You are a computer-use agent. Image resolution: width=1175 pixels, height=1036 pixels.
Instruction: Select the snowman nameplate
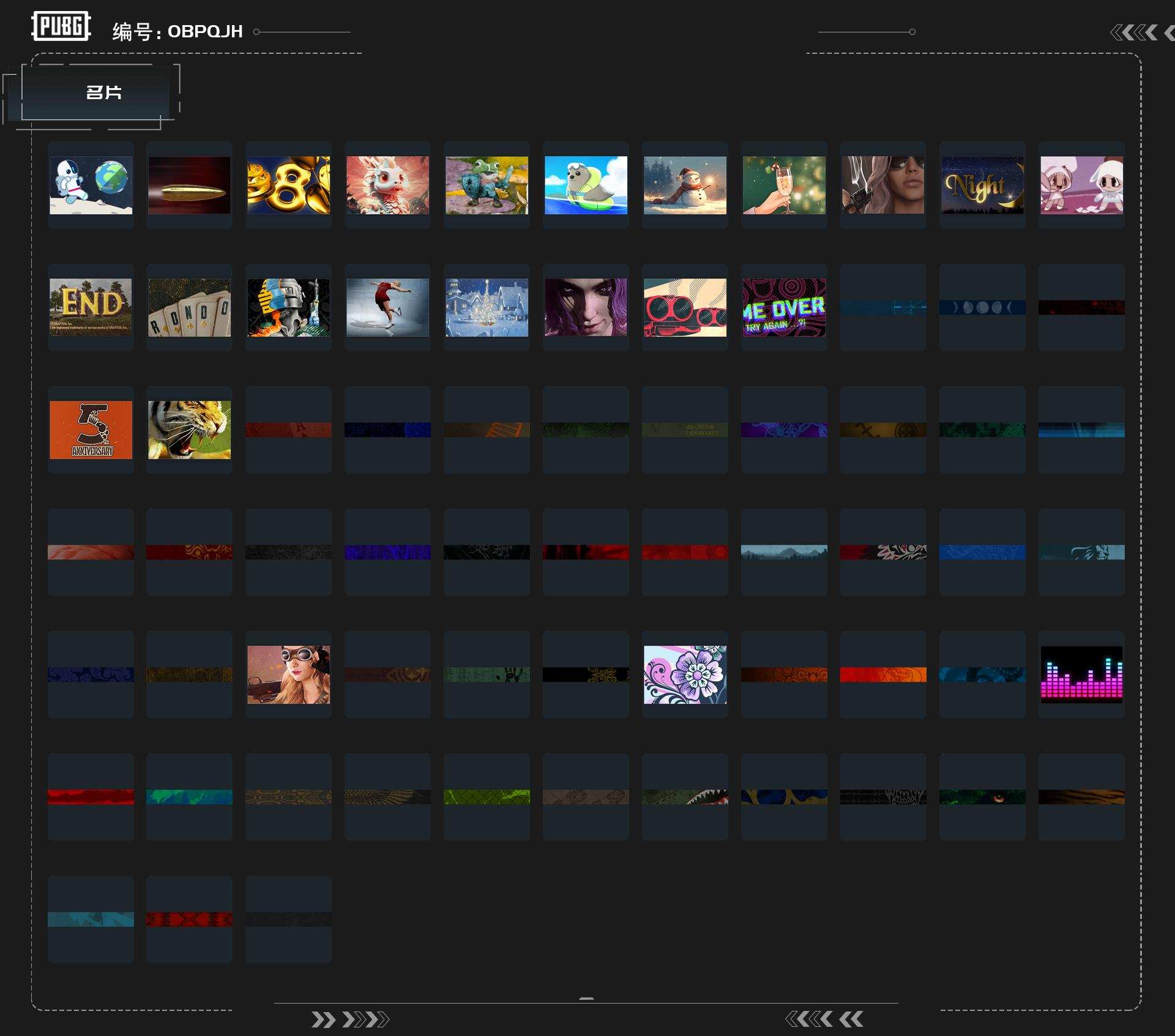point(685,185)
